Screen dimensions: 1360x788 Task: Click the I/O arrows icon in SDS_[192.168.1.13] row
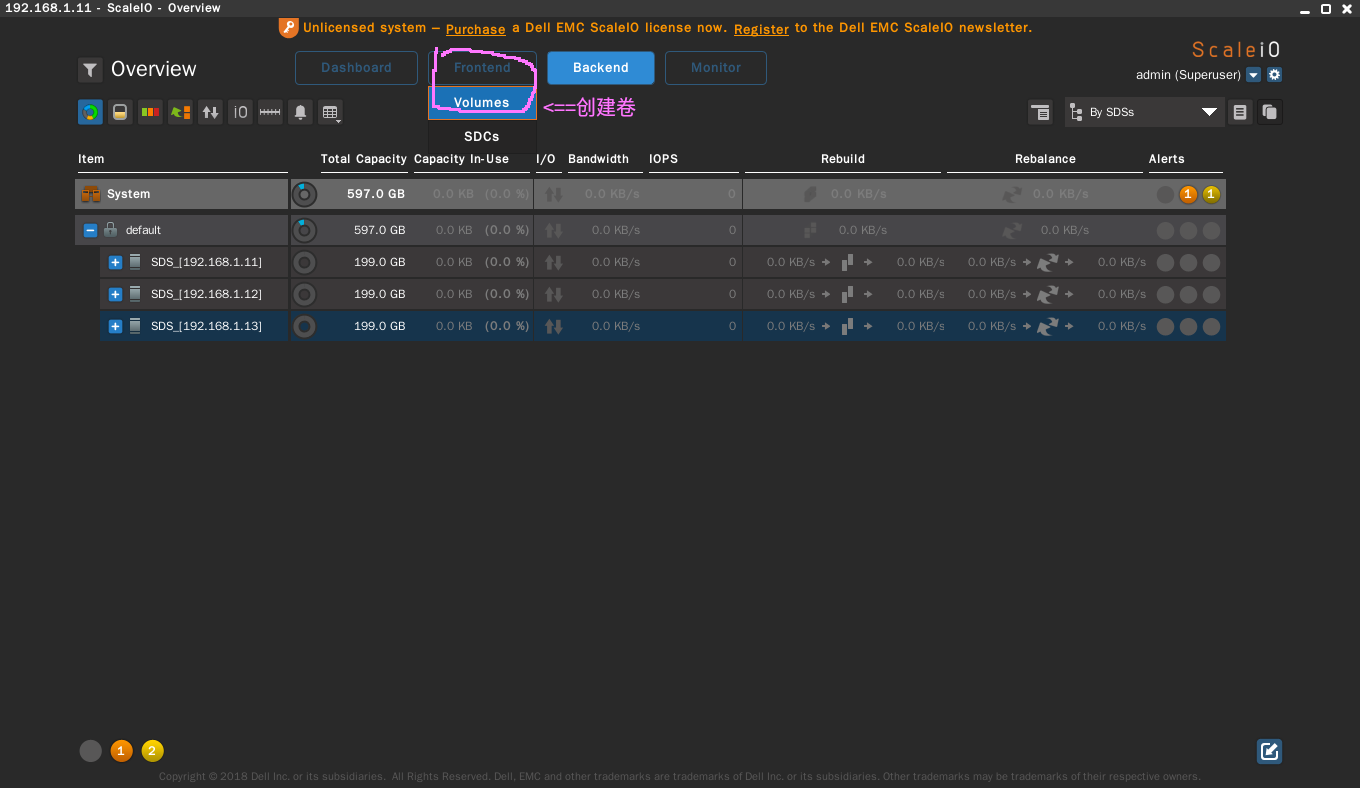coord(553,326)
